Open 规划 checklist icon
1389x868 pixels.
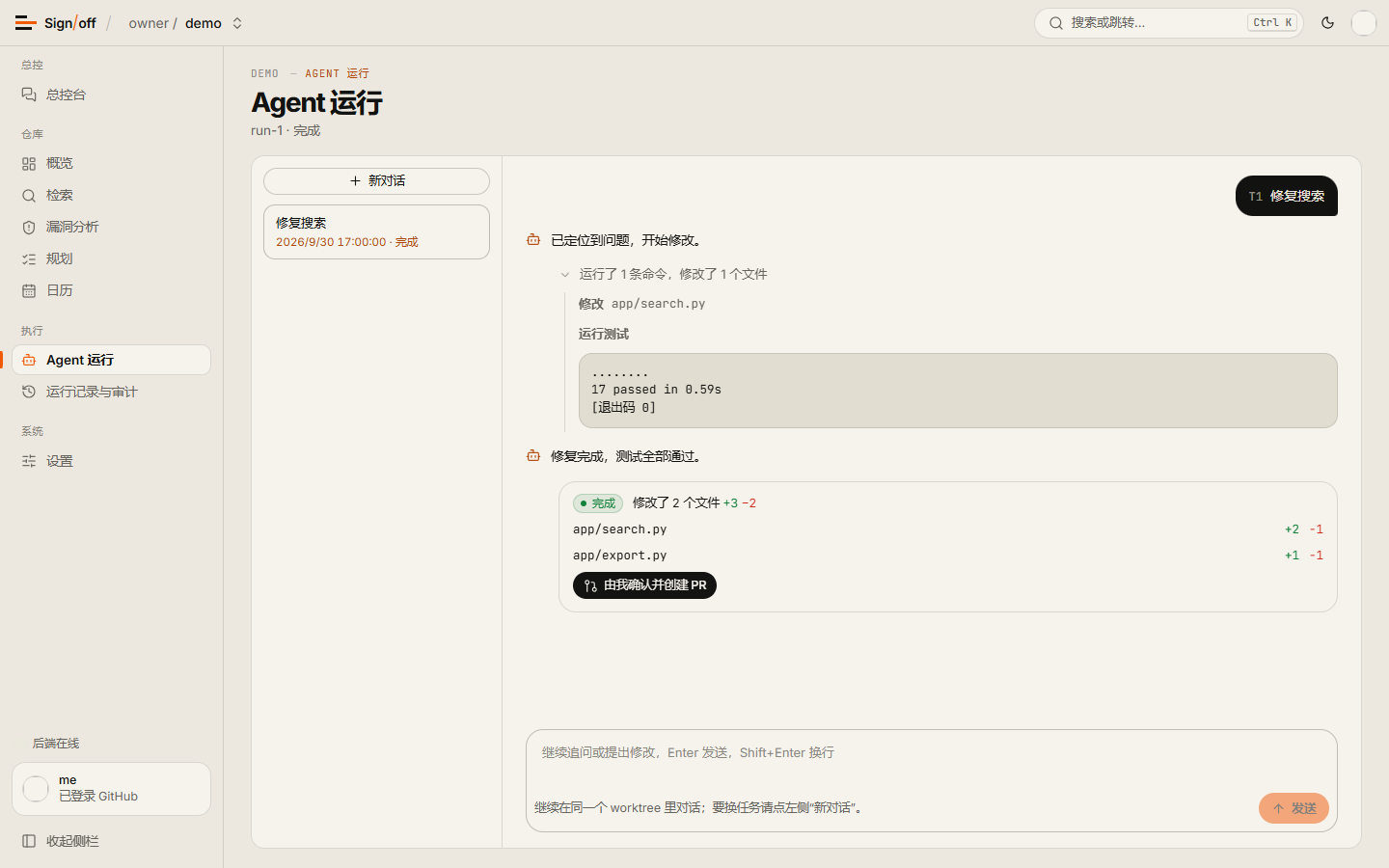pos(29,259)
